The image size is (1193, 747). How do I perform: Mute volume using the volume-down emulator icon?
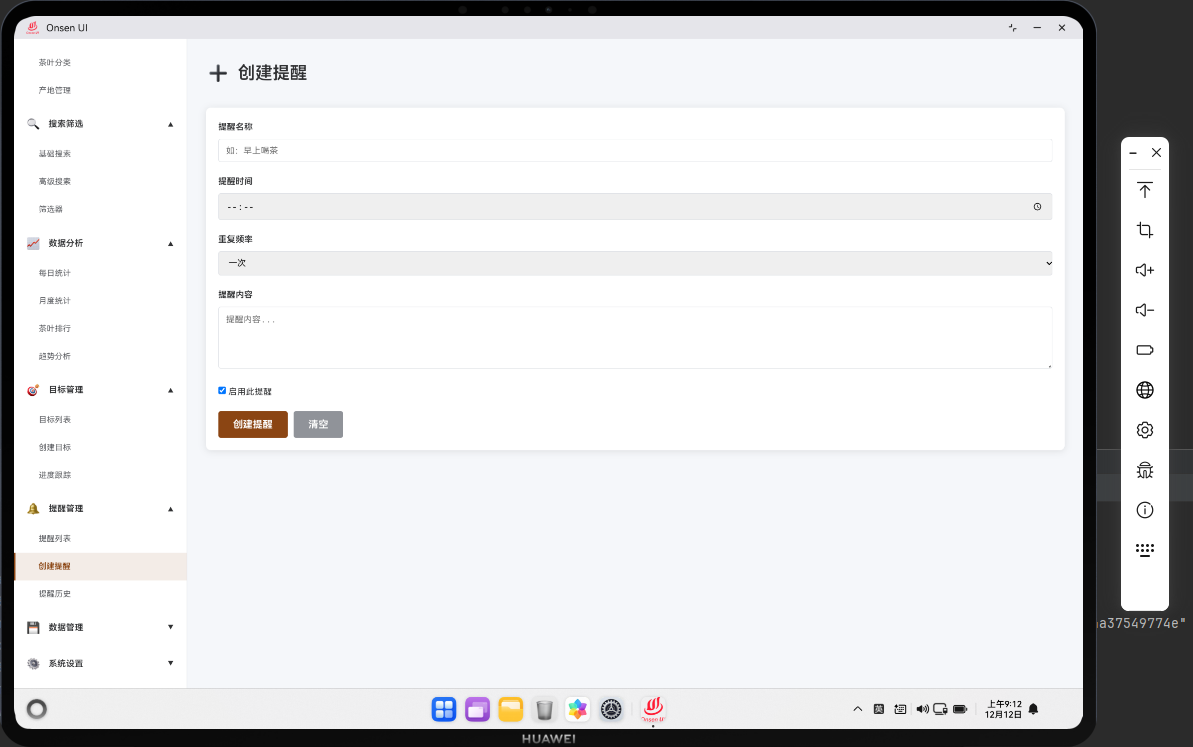(1144, 310)
